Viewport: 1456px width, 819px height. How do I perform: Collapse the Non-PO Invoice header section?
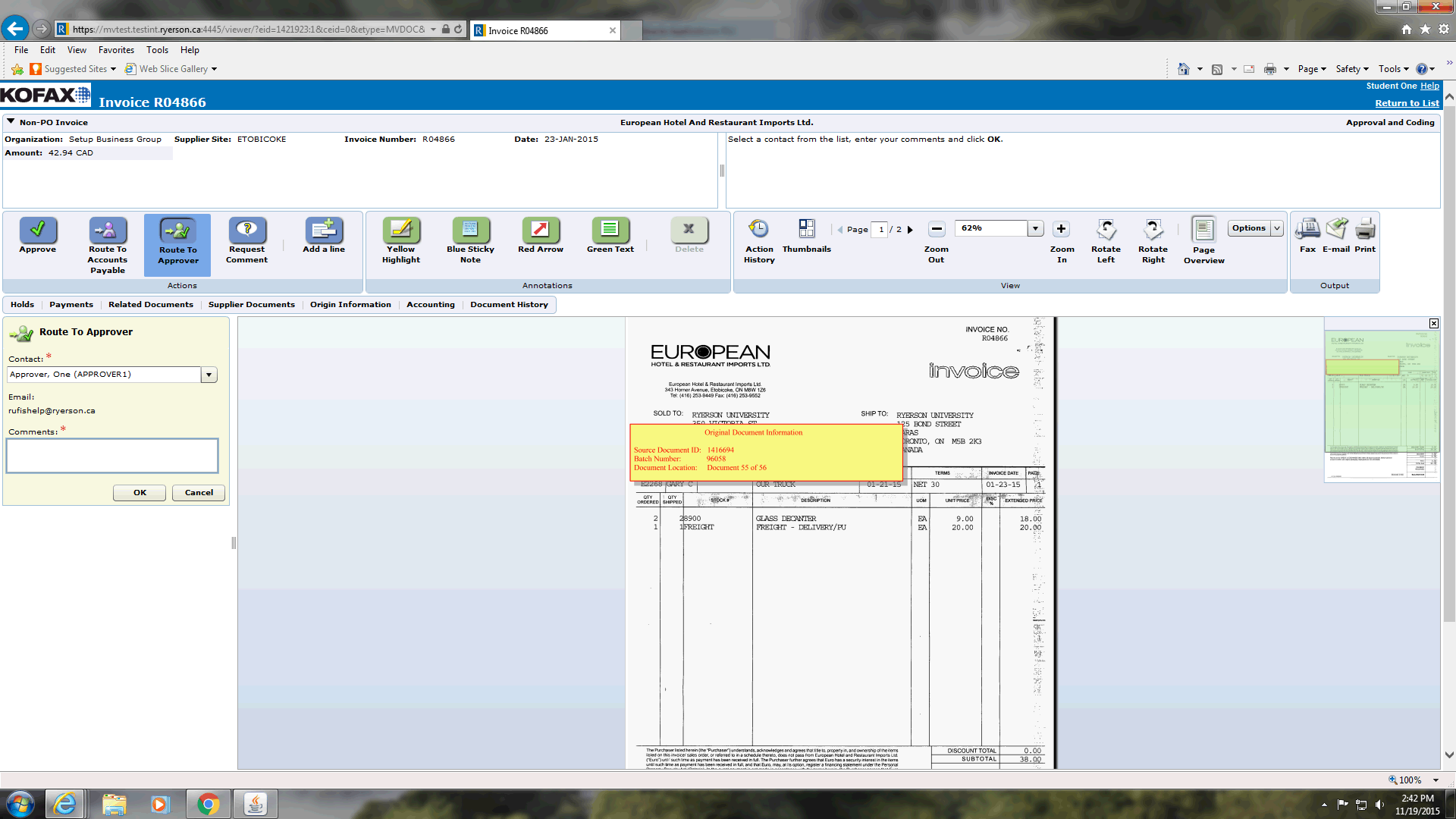[11, 121]
